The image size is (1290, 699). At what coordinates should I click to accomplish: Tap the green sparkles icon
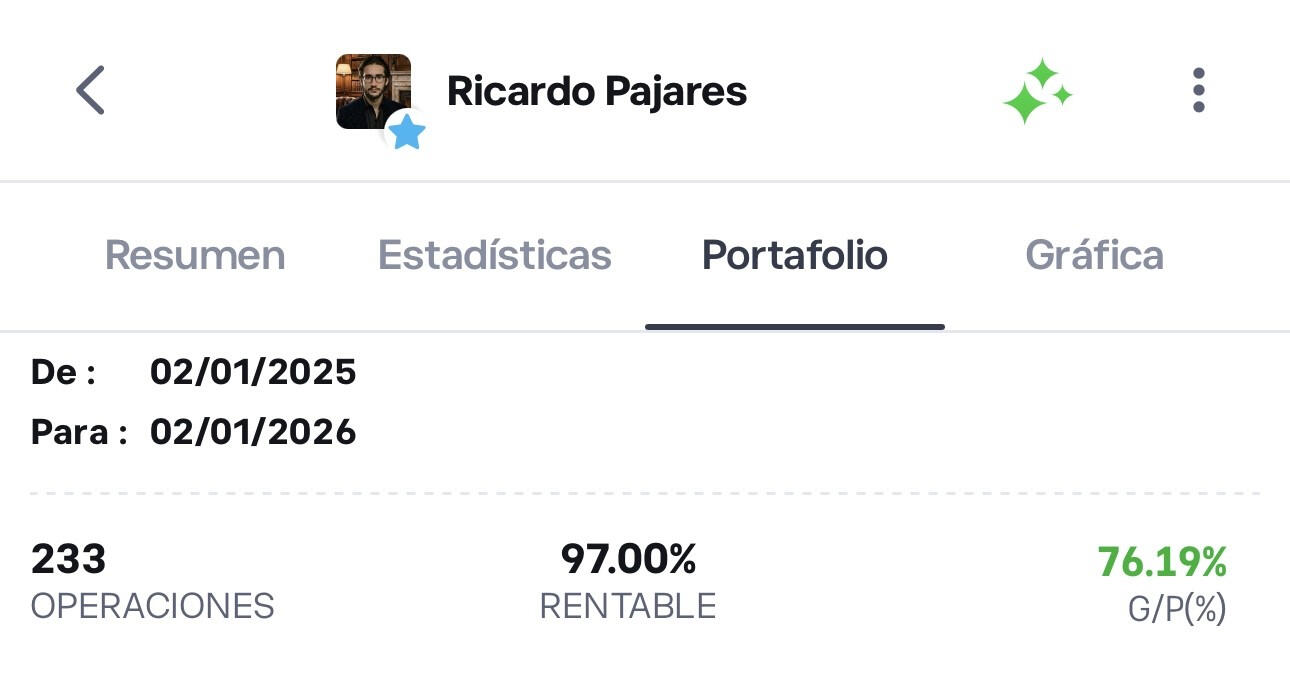click(1037, 92)
